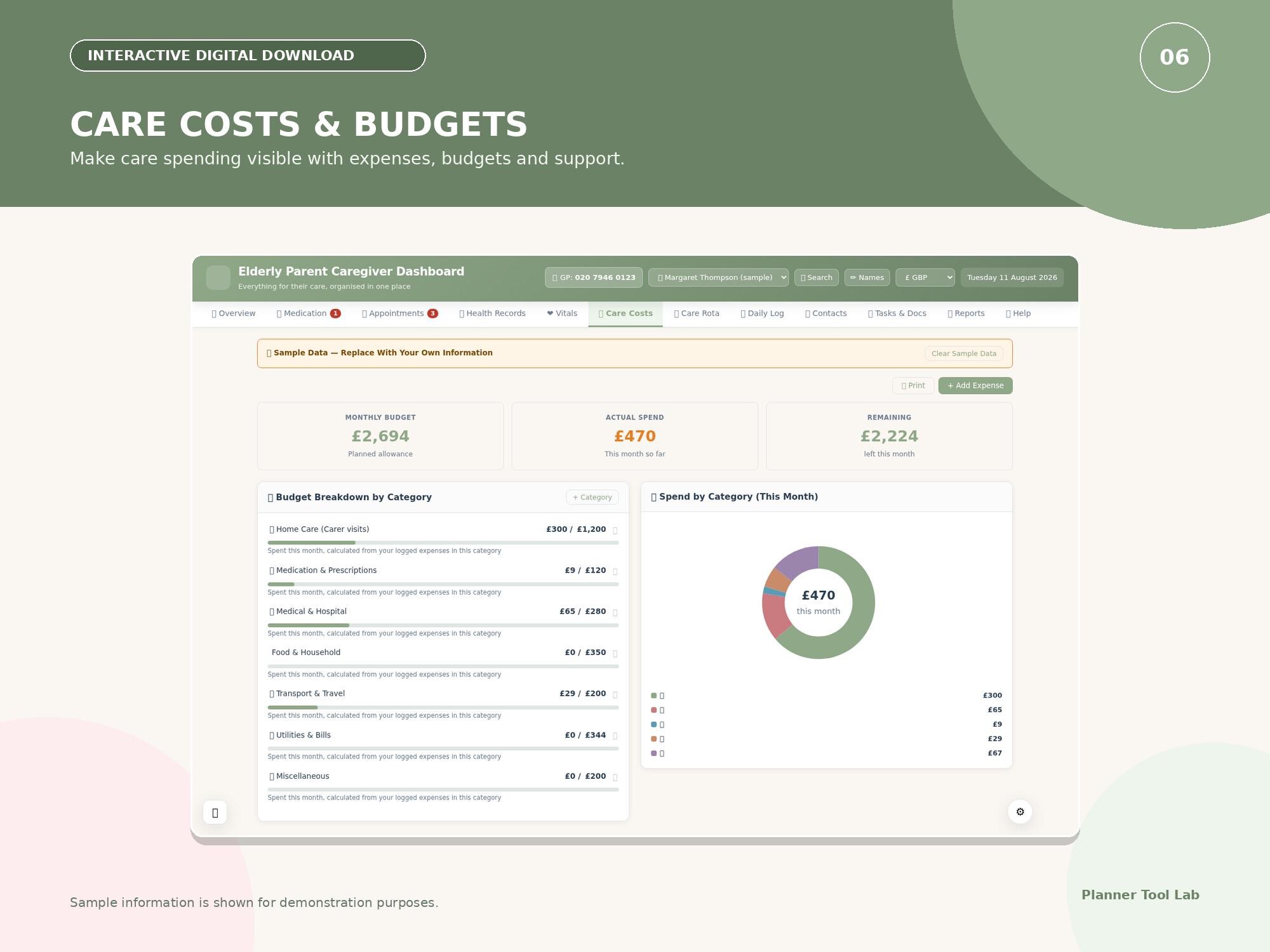
Task: Add a new budget Category
Action: [x=592, y=497]
